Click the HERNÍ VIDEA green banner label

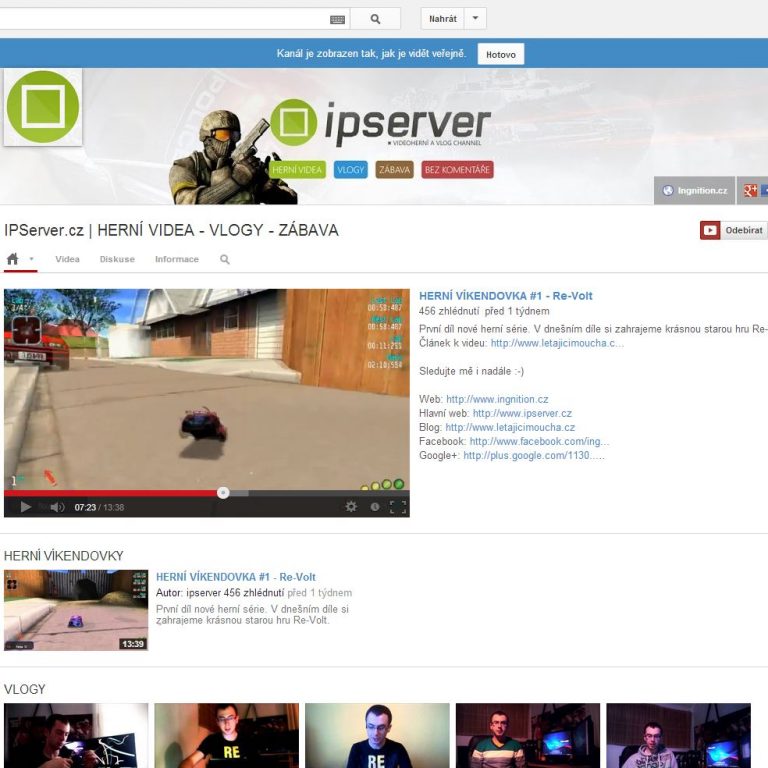297,169
